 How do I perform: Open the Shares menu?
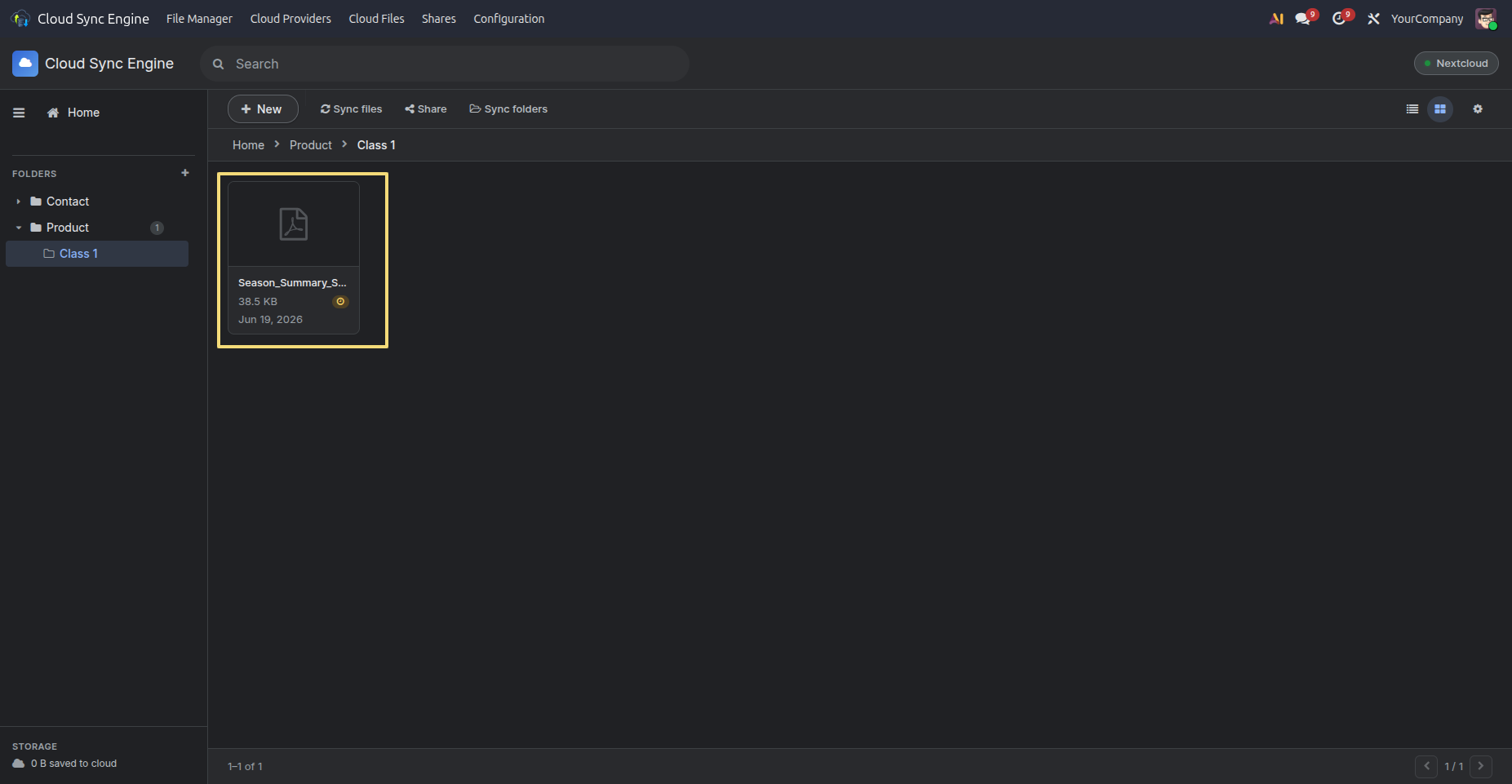[439, 19]
